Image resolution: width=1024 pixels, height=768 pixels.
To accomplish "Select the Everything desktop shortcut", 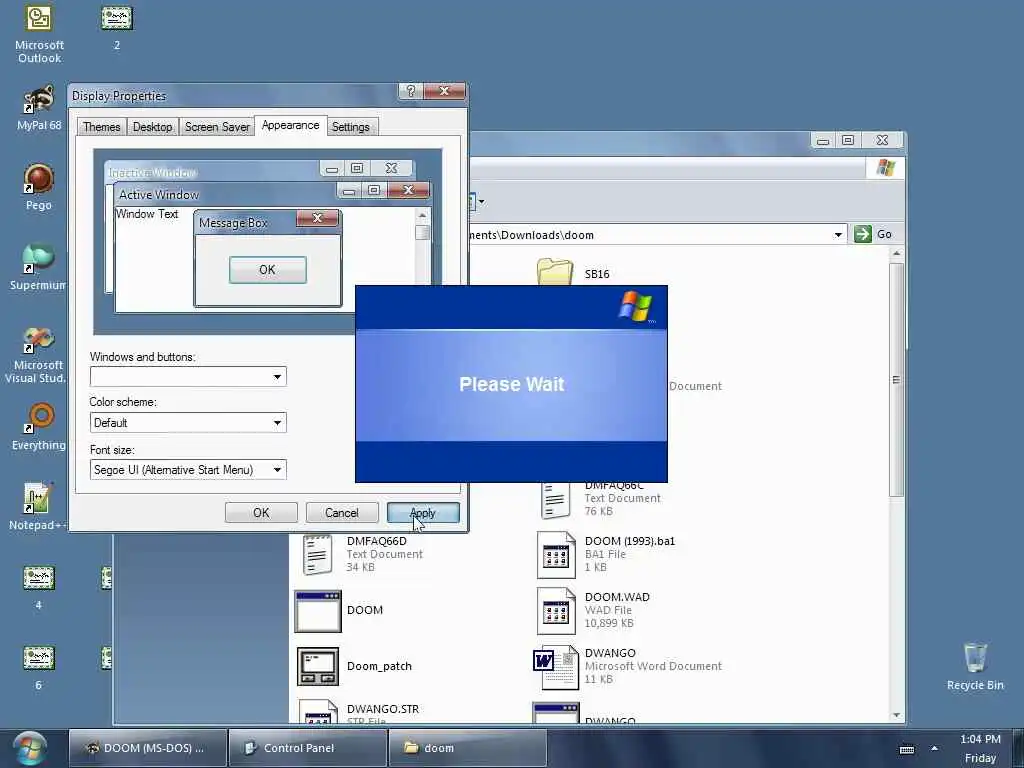I will click(x=39, y=427).
